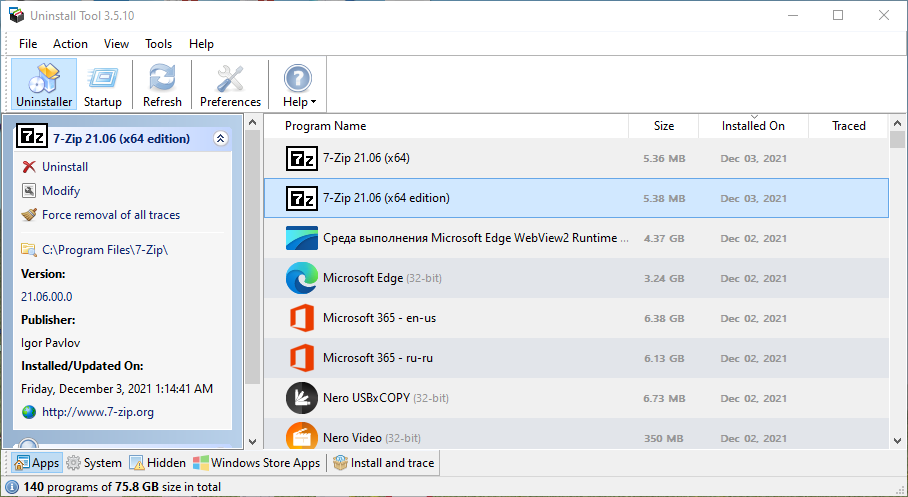Open the Startup toolbar icon

point(103,85)
